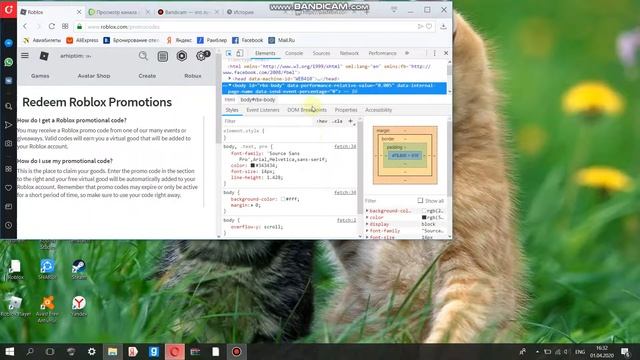This screenshot has width=640, height=360.
Task: Open the Roblox news feed icon
Action: (162, 56)
